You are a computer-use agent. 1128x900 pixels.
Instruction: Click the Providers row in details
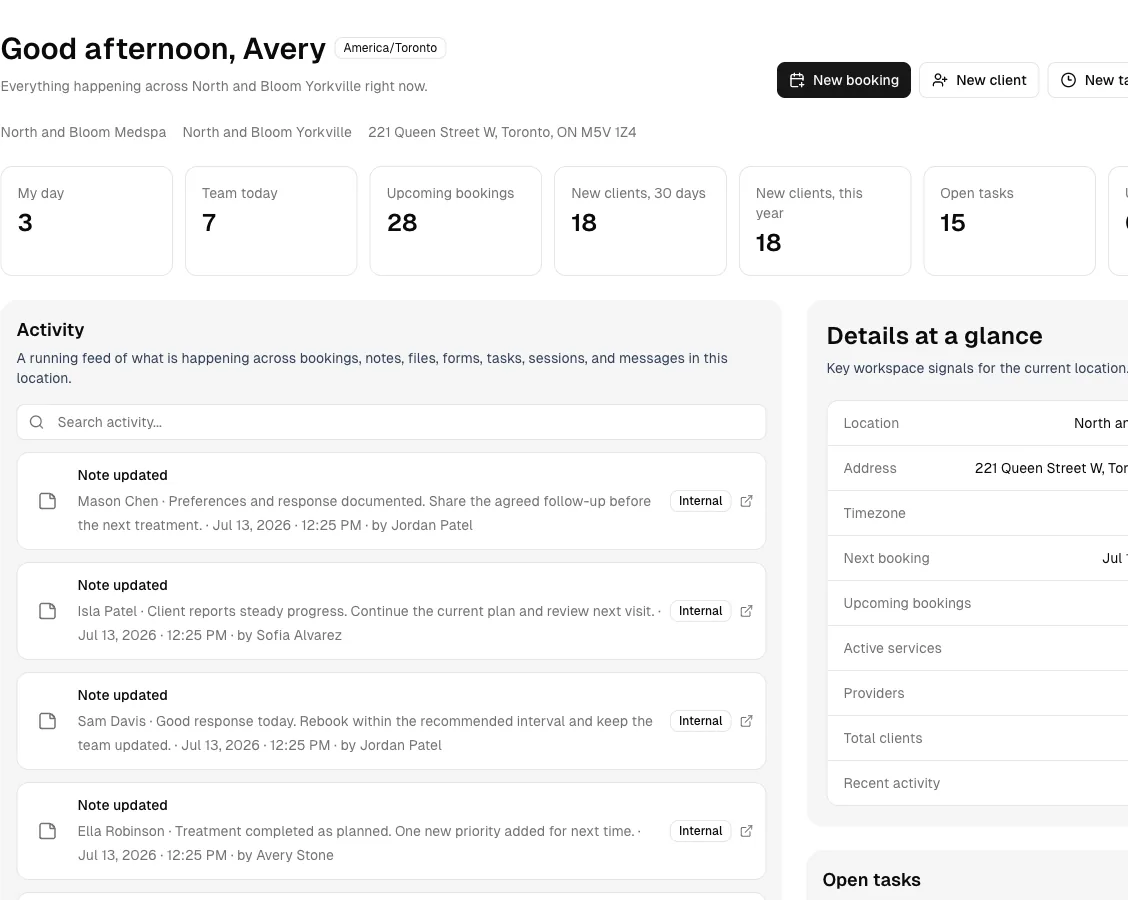978,694
